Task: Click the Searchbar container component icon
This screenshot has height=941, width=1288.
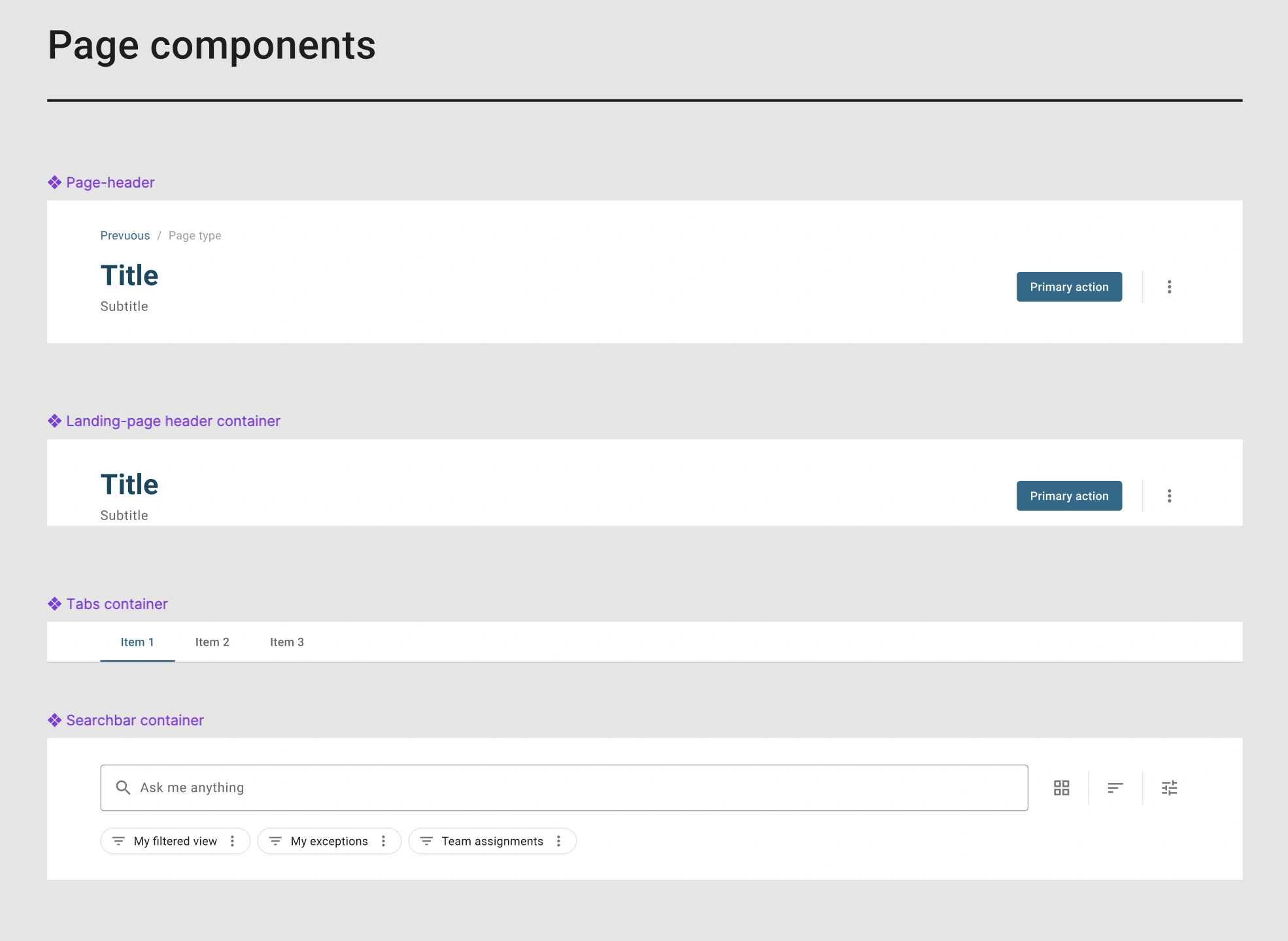Action: point(54,720)
